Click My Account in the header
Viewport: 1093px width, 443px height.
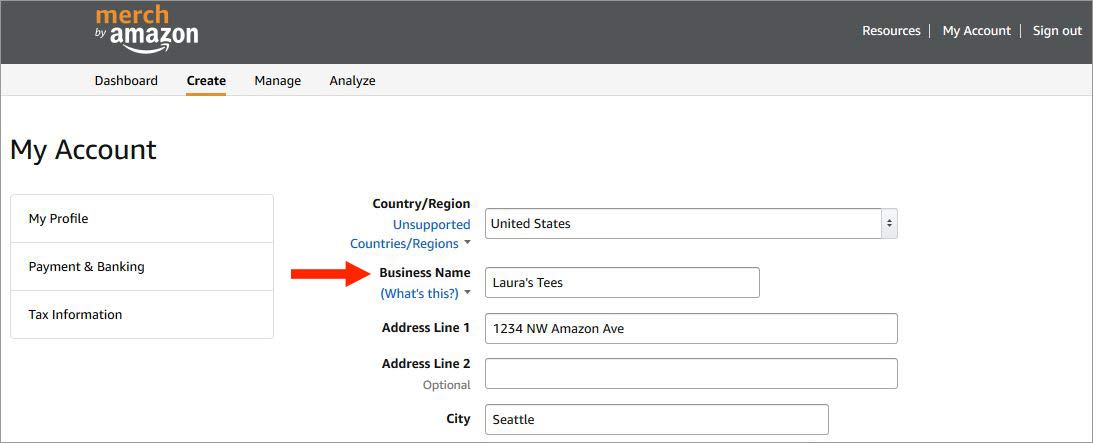[x=976, y=31]
